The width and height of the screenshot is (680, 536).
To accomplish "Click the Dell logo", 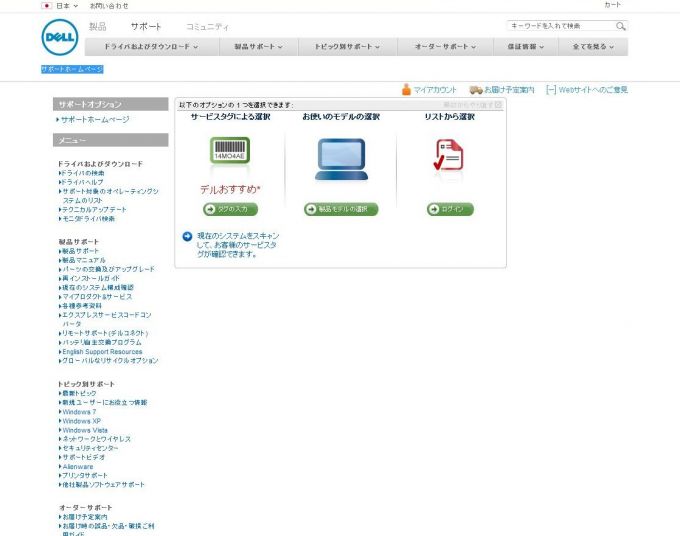I will coord(60,37).
